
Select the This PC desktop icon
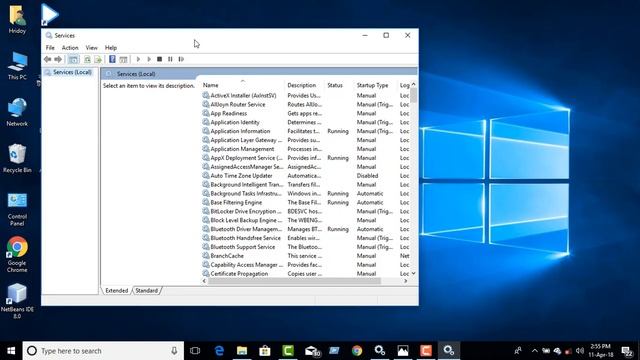17,66
